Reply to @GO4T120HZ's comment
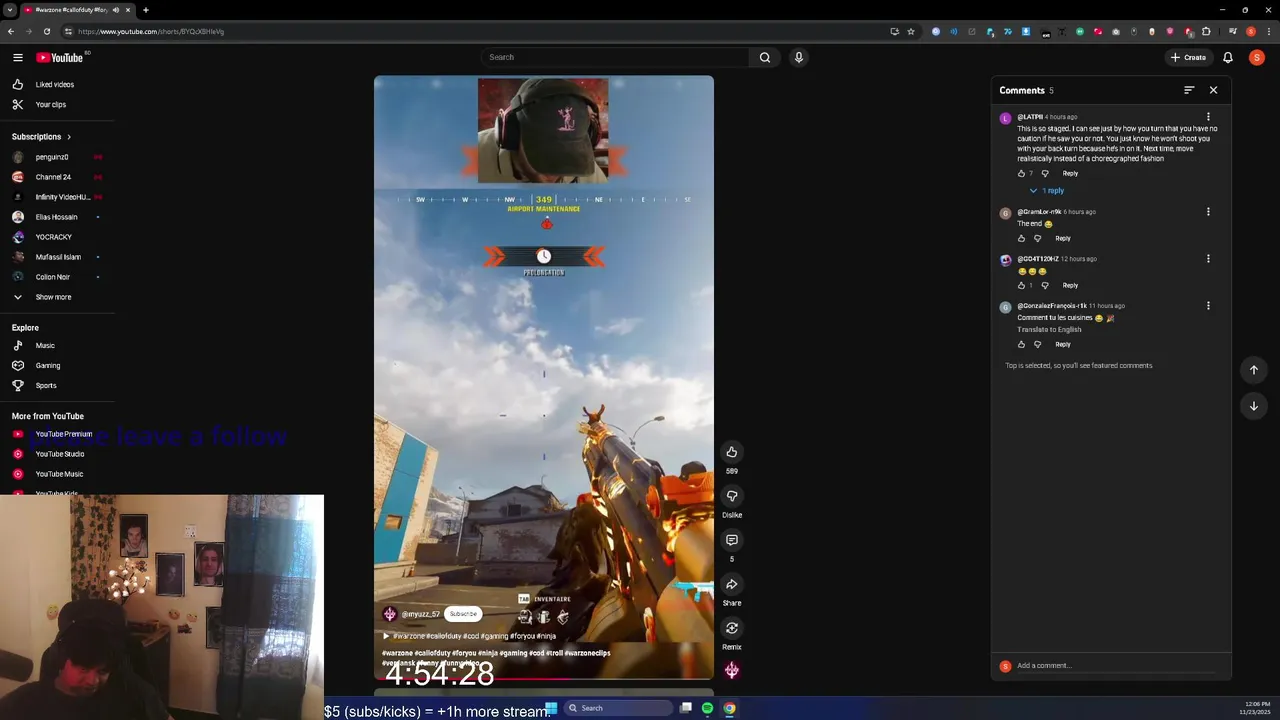This screenshot has height=720, width=1280. [1070, 285]
